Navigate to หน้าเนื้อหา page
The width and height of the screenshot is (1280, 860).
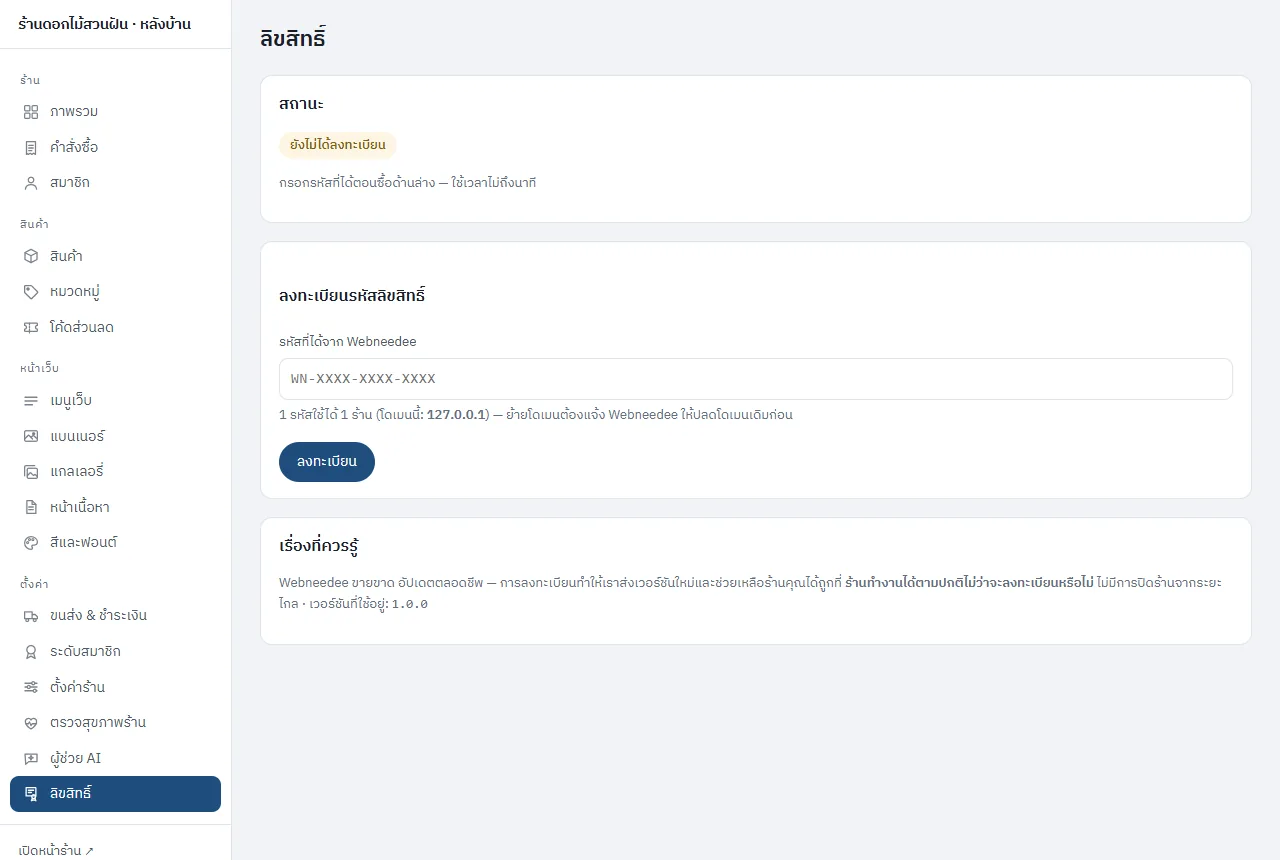tap(115, 507)
